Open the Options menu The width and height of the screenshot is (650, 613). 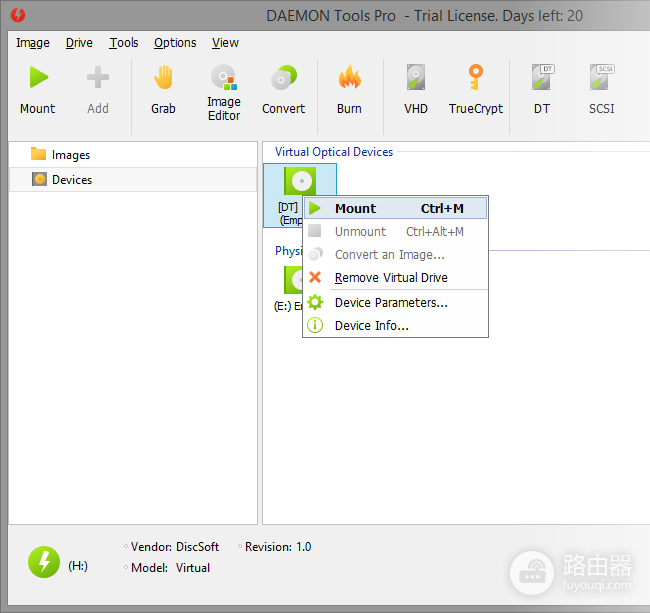(175, 43)
